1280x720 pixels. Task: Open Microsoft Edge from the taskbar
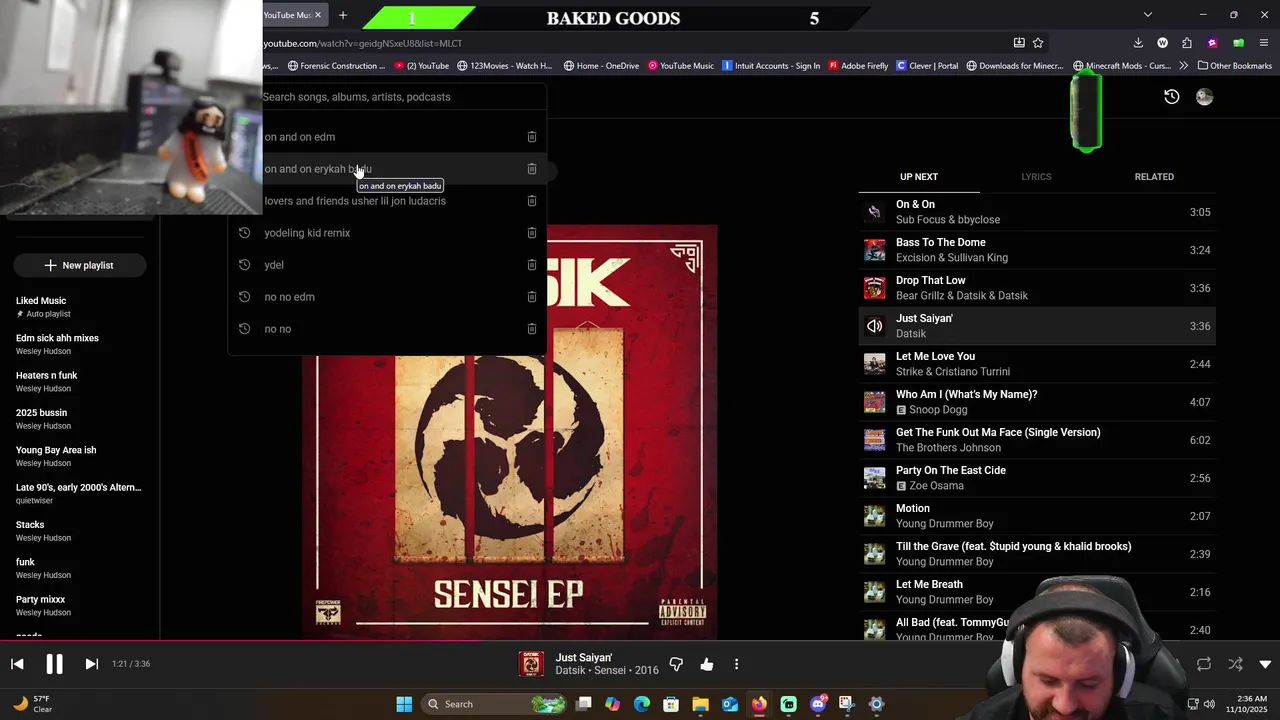pyautogui.click(x=642, y=704)
